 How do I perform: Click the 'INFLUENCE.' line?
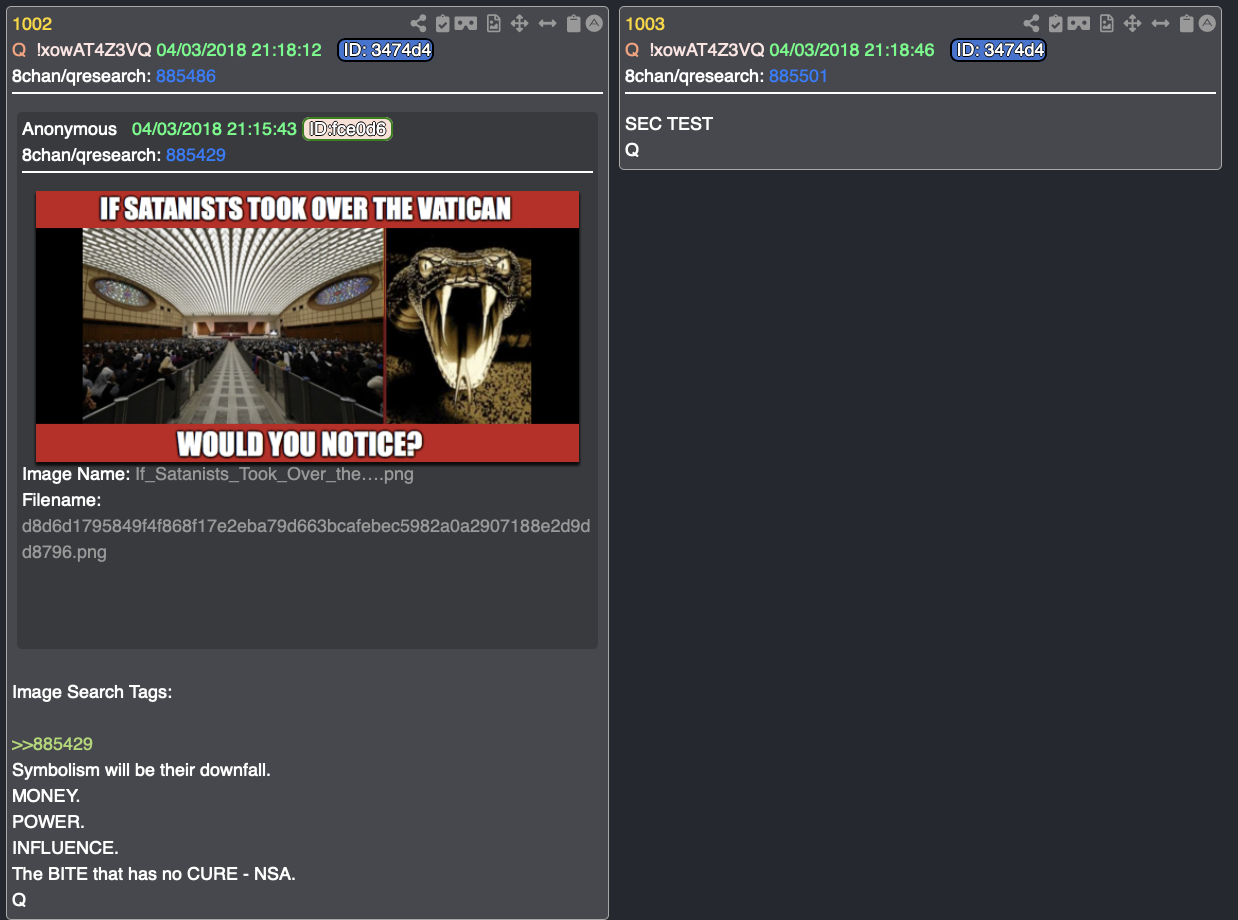(65, 848)
